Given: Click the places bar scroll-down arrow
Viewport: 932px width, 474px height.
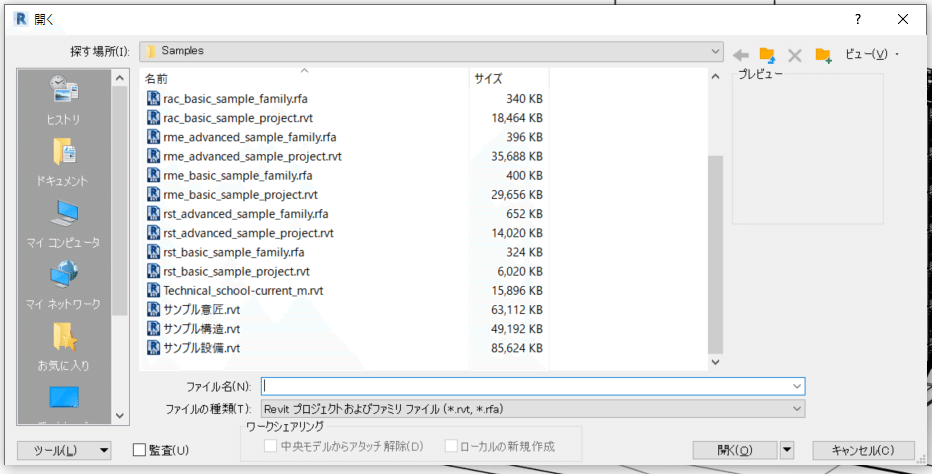Looking at the screenshot, I should (119, 416).
